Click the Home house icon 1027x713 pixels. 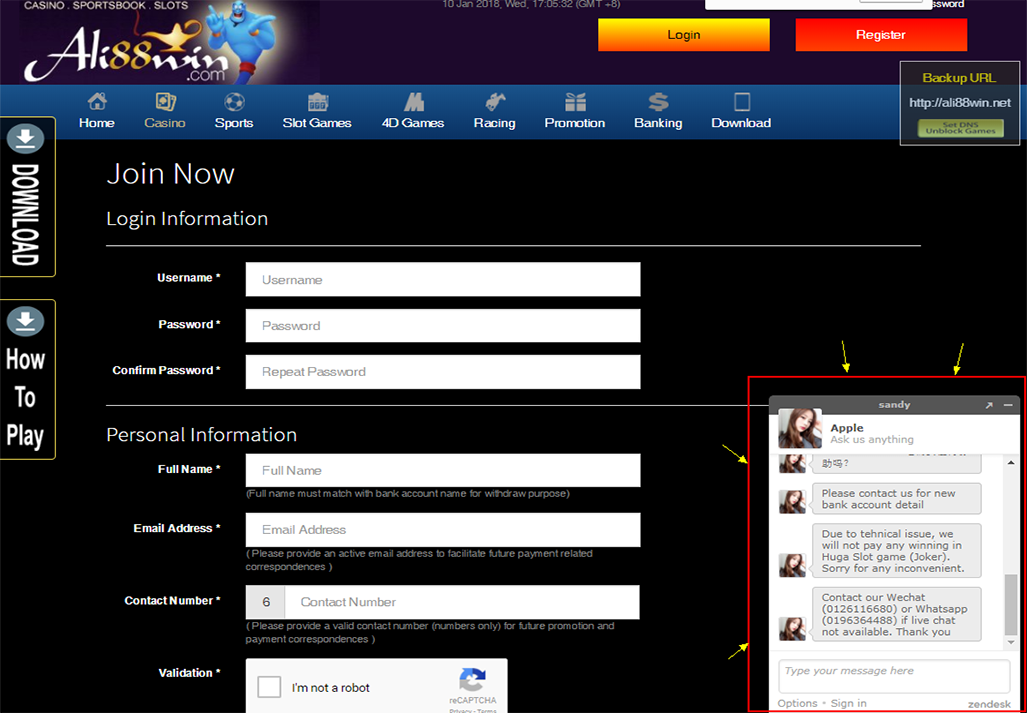(x=97, y=102)
